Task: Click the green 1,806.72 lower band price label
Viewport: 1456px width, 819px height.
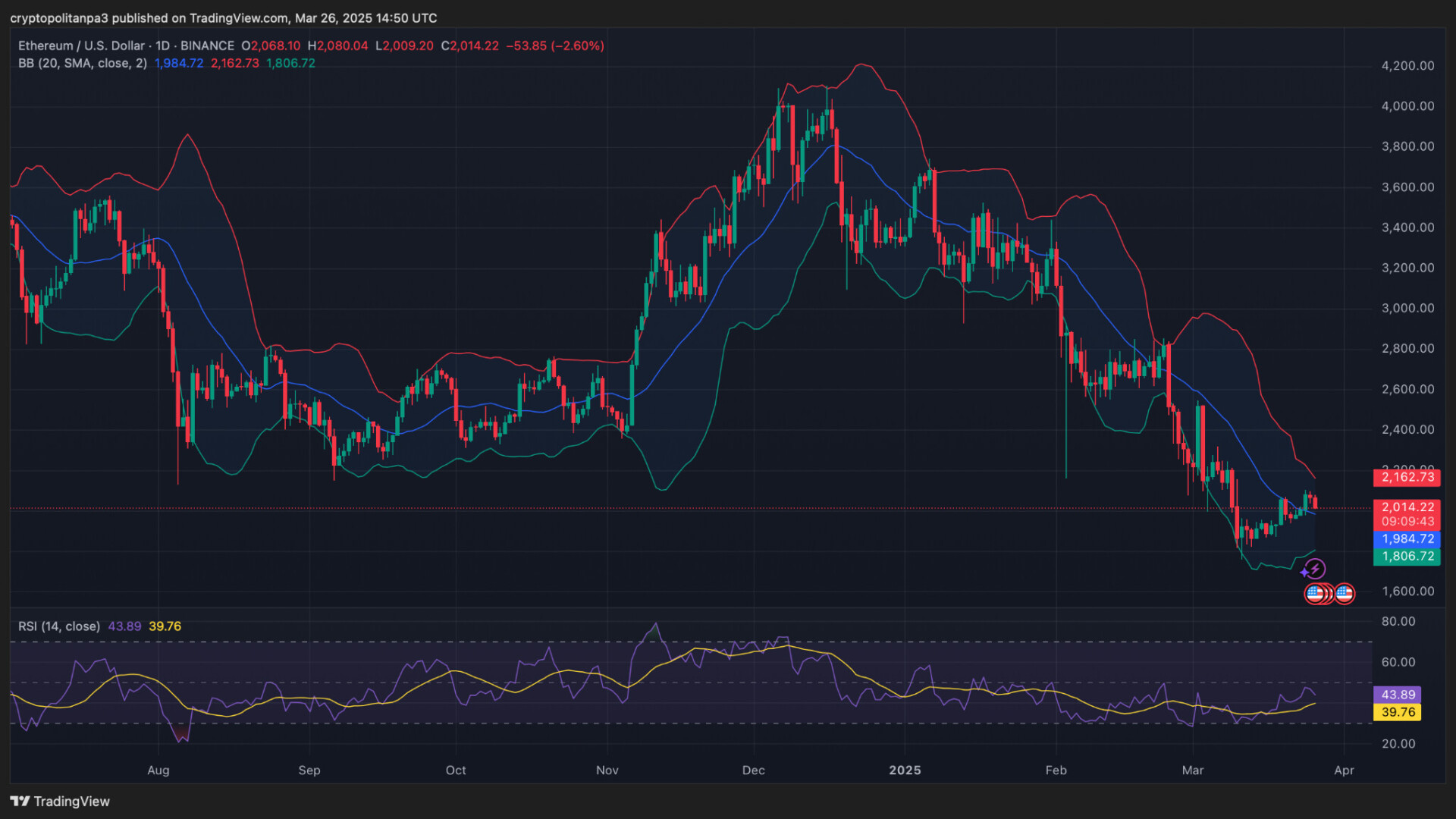Action: click(1407, 557)
